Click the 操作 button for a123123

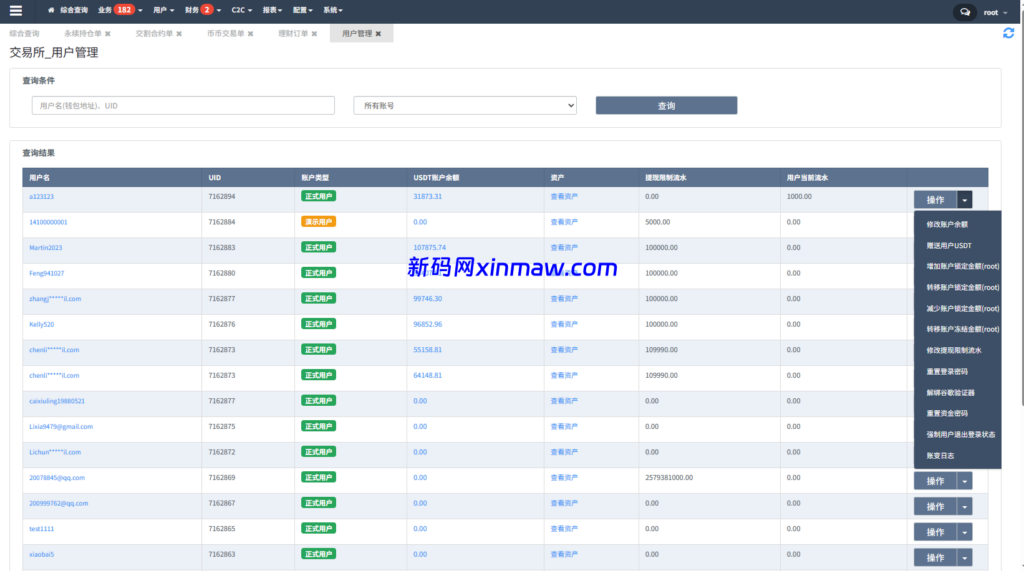click(935, 200)
